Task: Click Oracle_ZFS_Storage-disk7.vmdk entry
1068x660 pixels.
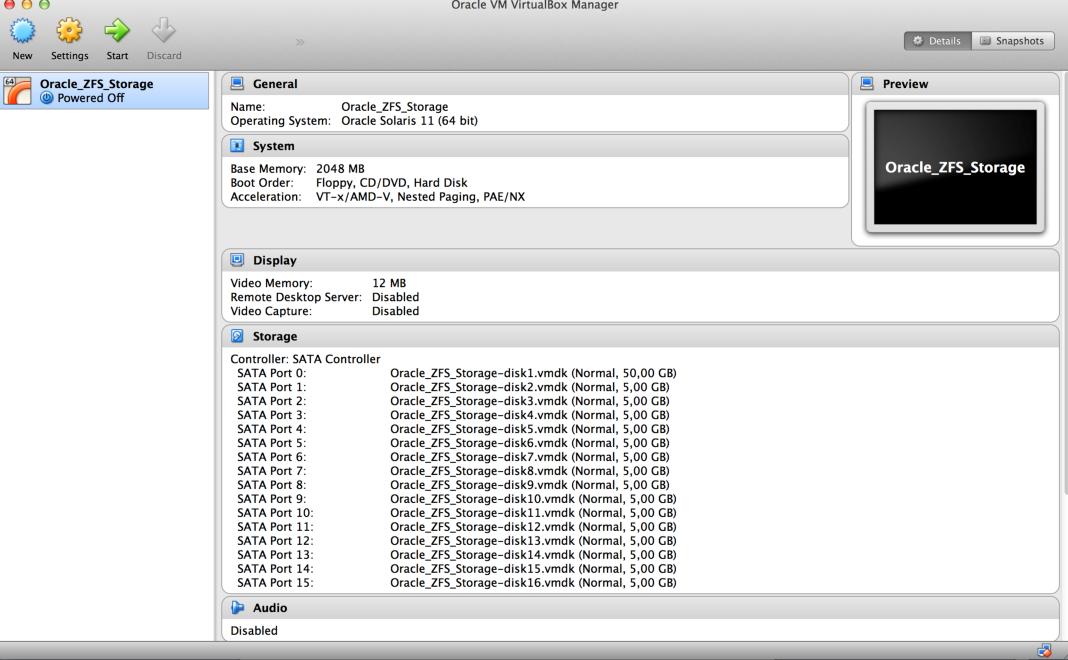Action: [530, 457]
